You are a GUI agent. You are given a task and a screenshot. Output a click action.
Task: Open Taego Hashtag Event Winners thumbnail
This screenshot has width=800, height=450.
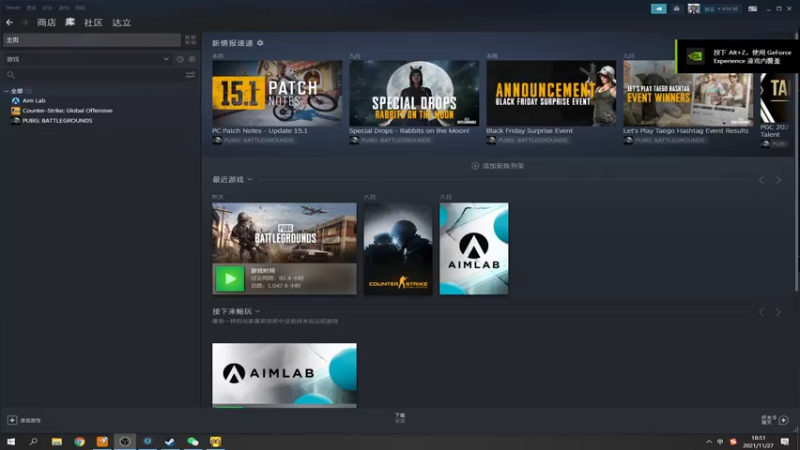coord(688,93)
